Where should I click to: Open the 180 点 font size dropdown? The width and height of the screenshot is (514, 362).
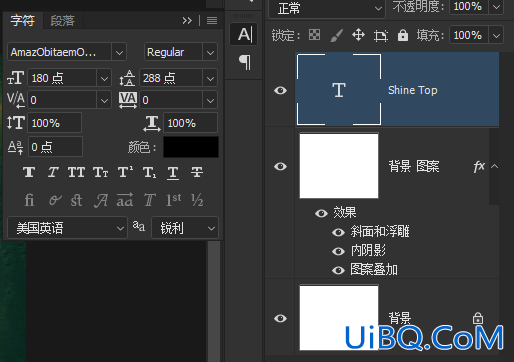(x=104, y=78)
